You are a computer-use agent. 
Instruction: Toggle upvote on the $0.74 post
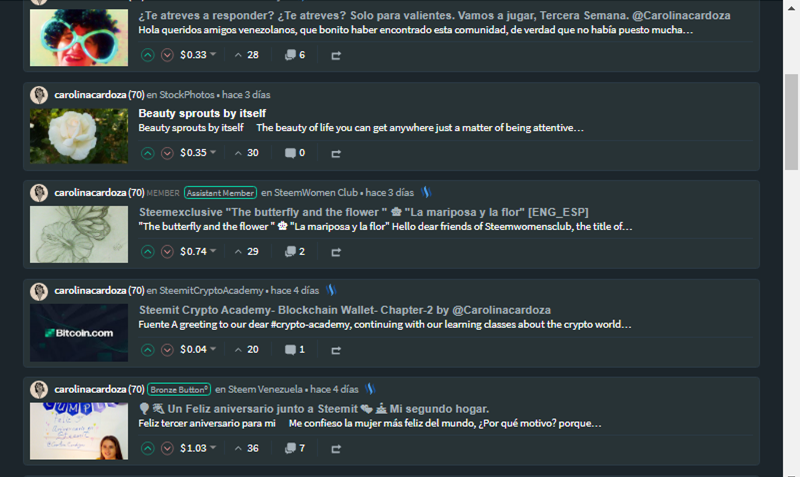pos(147,252)
